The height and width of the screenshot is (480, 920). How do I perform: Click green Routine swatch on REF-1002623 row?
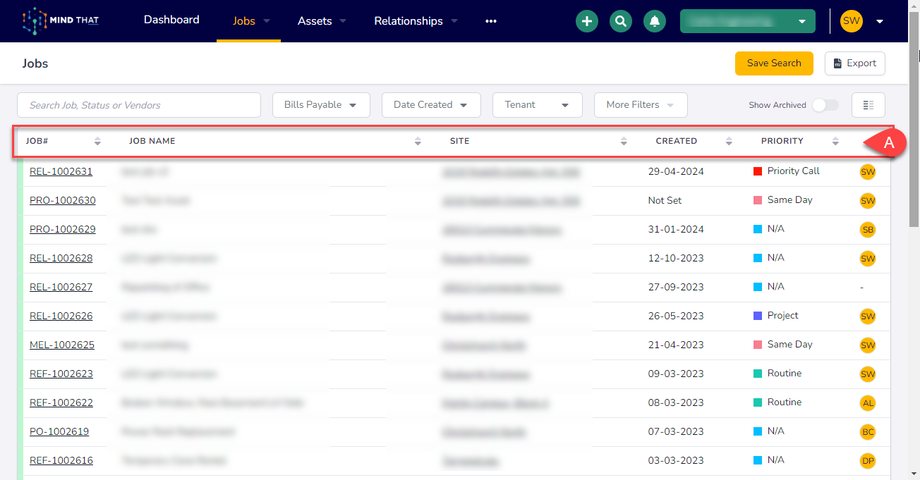pyautogui.click(x=757, y=374)
